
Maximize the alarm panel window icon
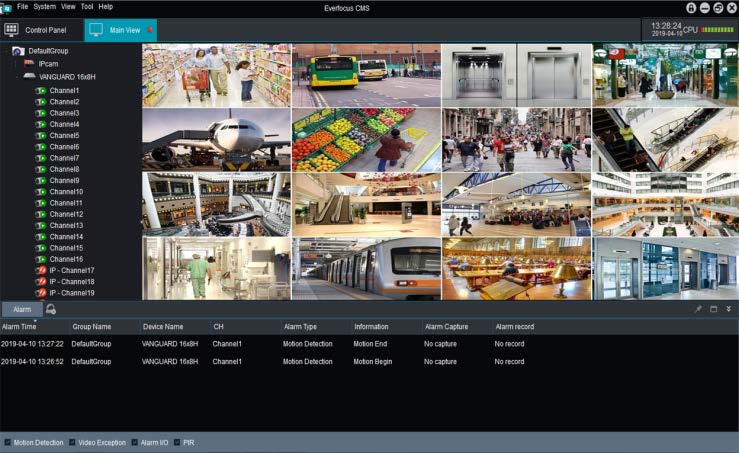[x=714, y=309]
